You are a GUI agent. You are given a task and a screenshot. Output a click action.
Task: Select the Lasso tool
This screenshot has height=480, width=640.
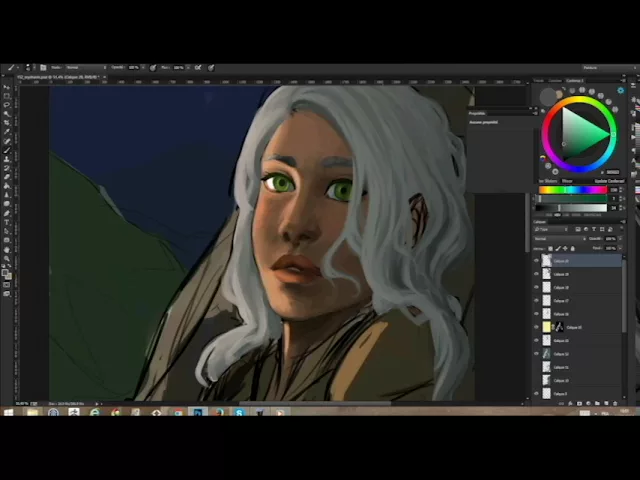coord(7,105)
